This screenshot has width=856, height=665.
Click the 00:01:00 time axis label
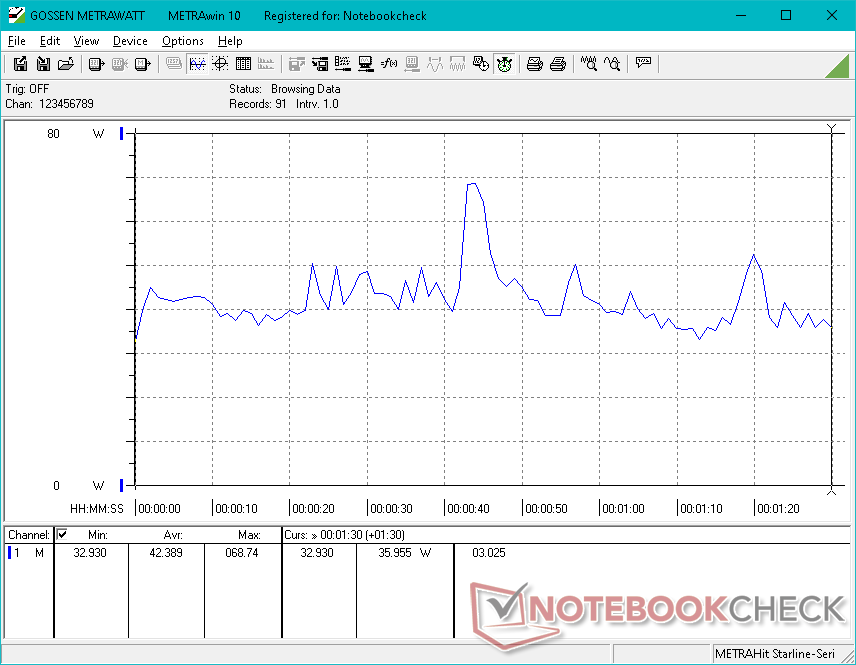coord(623,509)
